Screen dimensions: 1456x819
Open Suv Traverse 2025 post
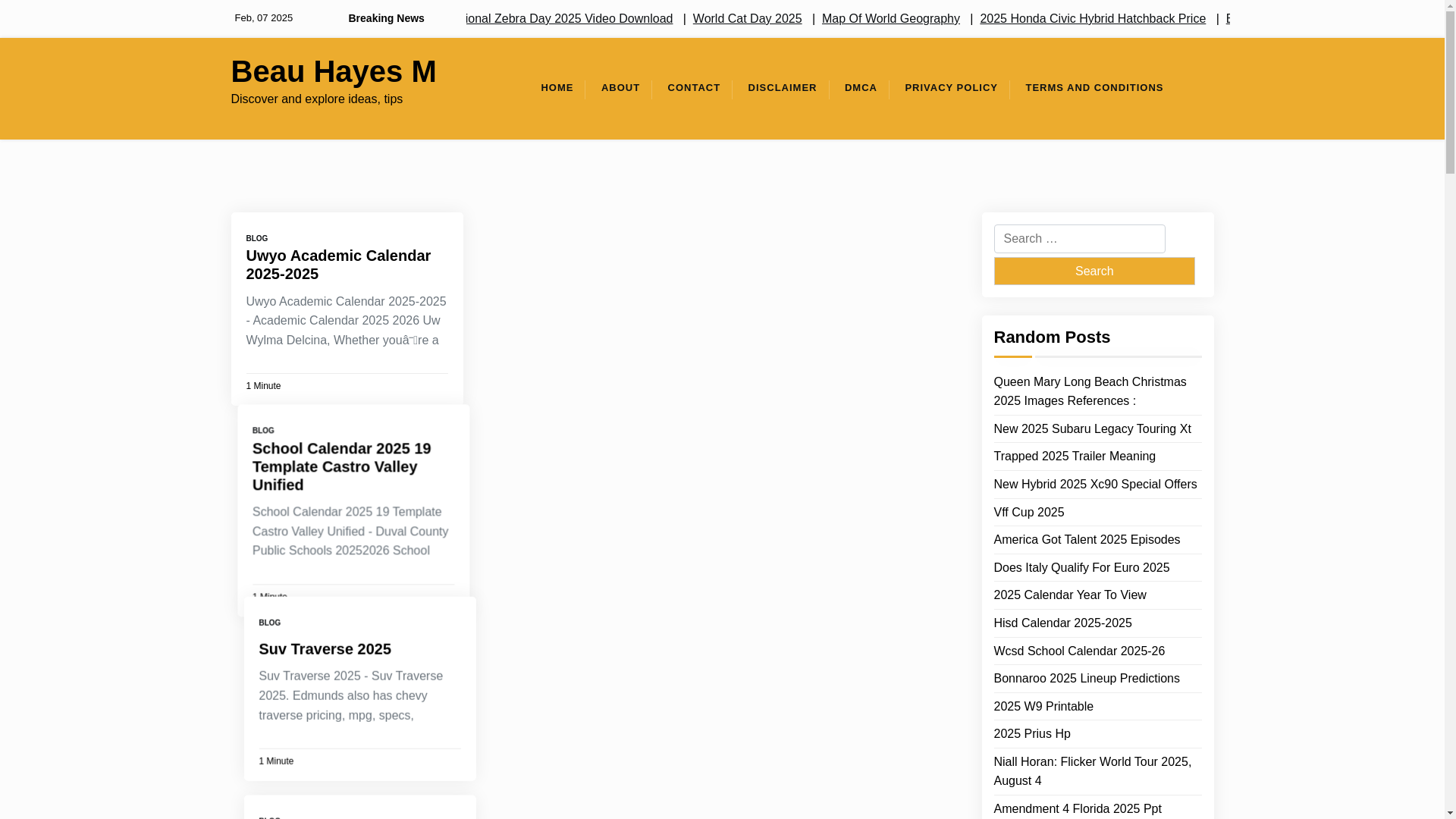(x=325, y=649)
